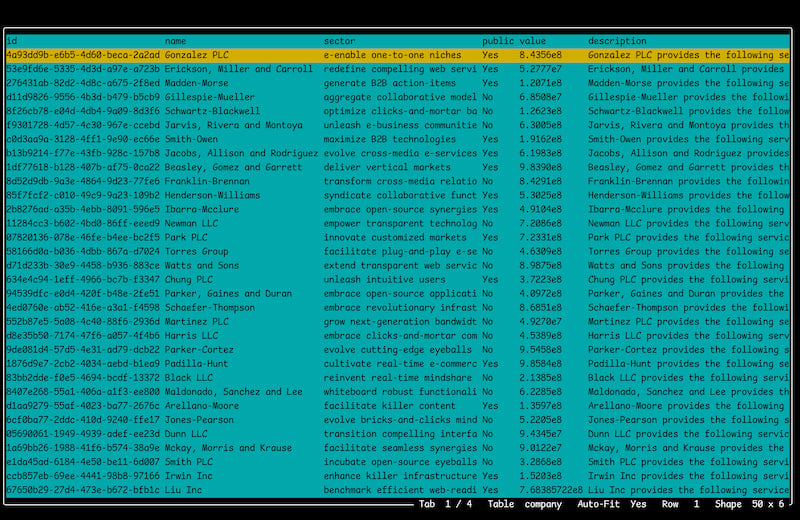Click the Irwin Inc name cell
Viewport: 800px width, 520px height.
pos(189,476)
